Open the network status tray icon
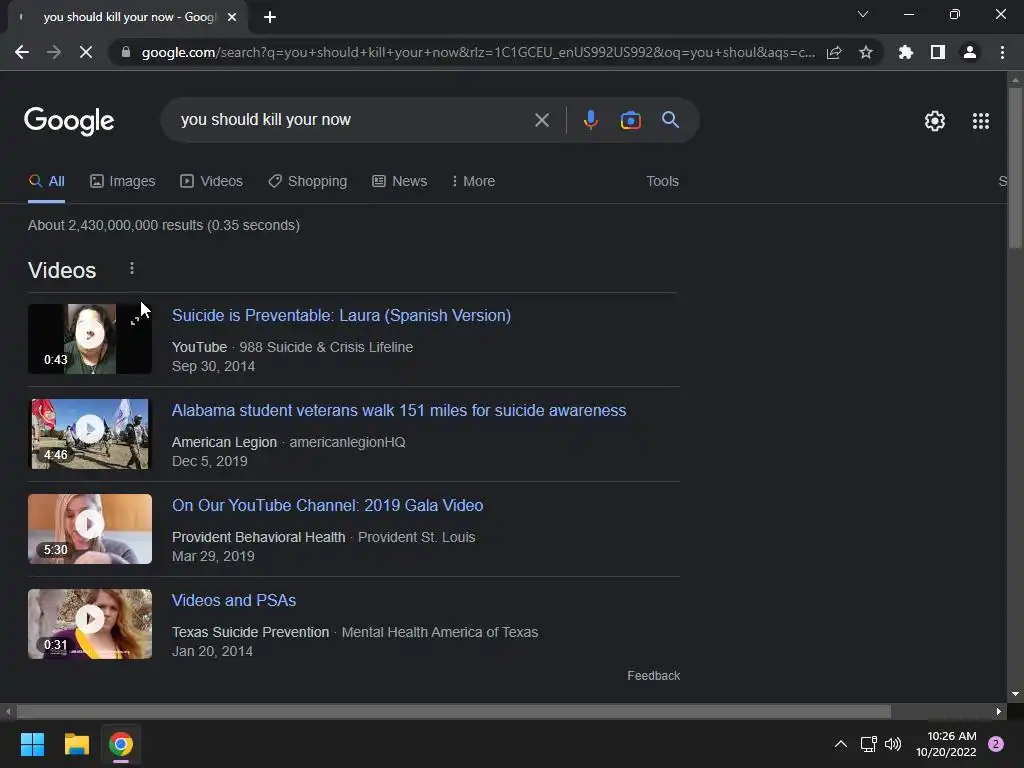 [869, 744]
